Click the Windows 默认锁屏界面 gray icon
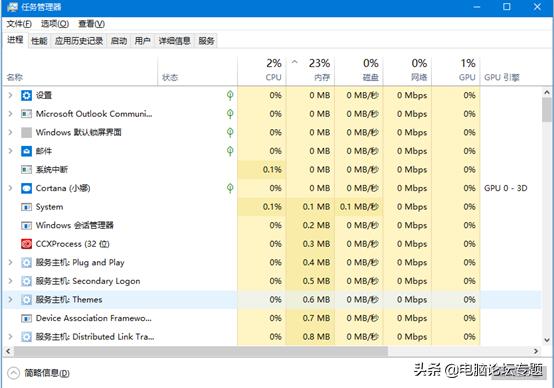Screen dimensions: 554x388 coord(26,133)
